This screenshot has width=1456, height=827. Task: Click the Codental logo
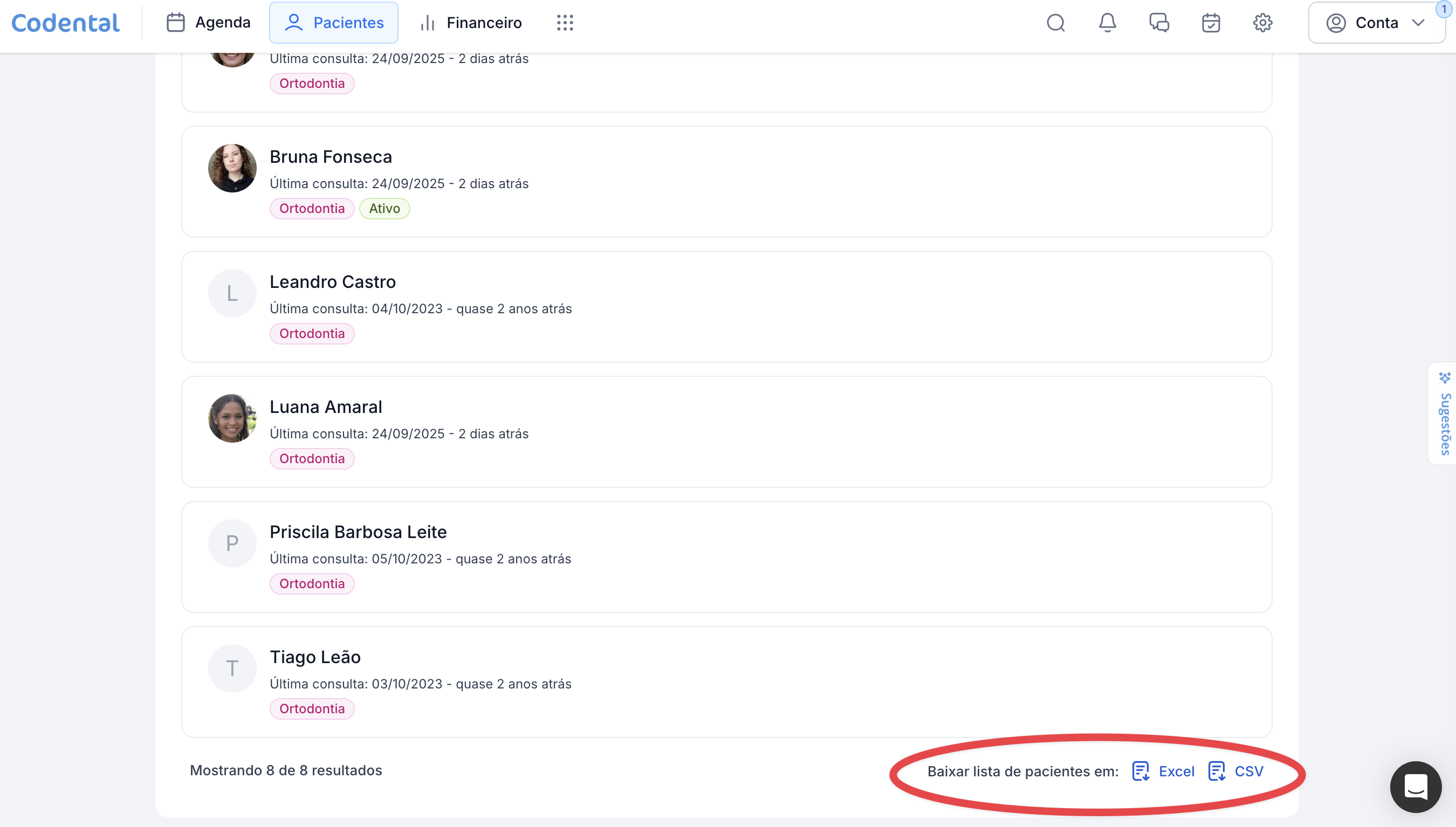point(65,23)
